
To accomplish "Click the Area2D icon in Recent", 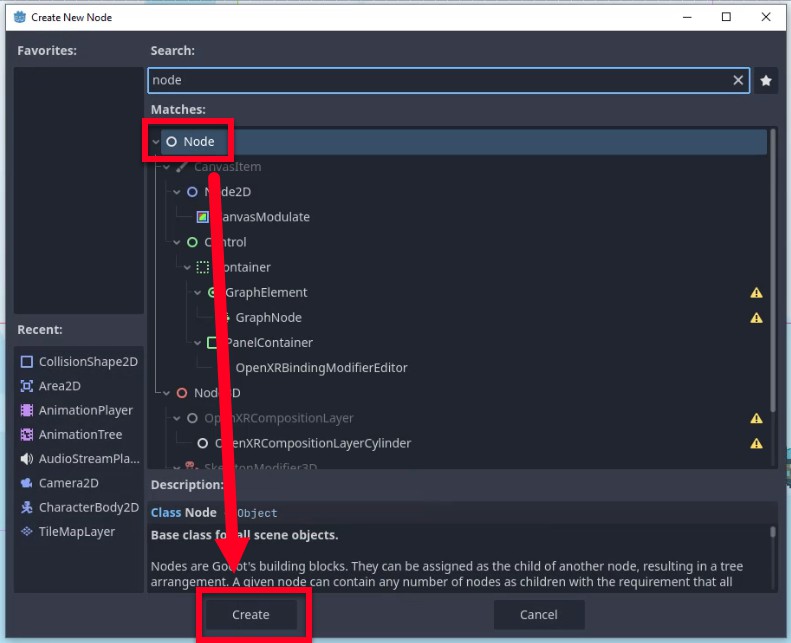I will click(x=27, y=386).
